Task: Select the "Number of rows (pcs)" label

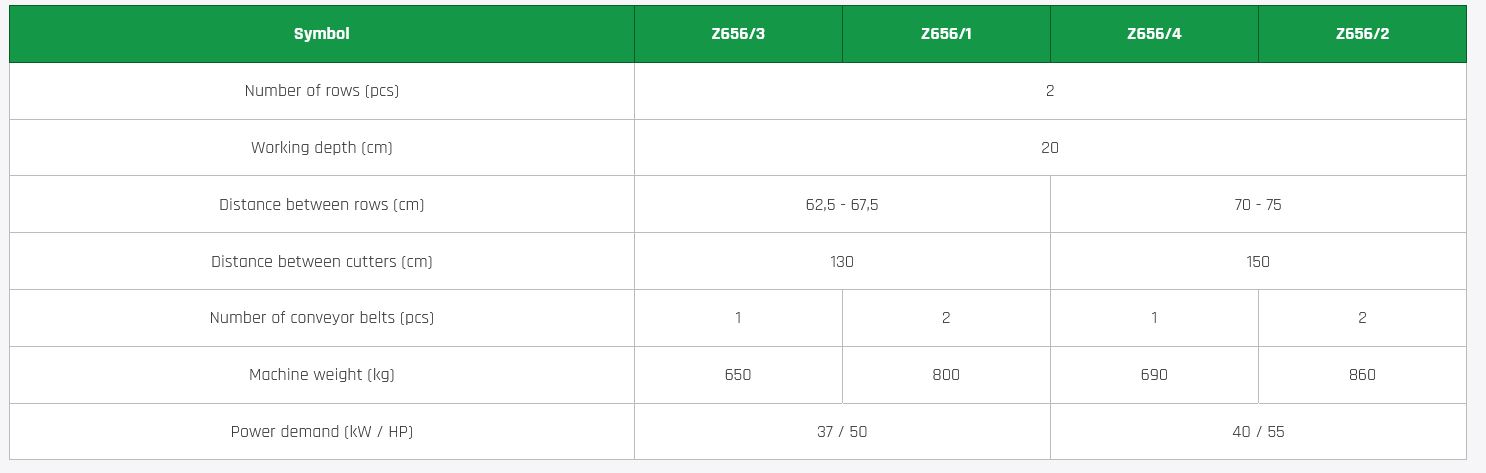Action: tap(321, 91)
